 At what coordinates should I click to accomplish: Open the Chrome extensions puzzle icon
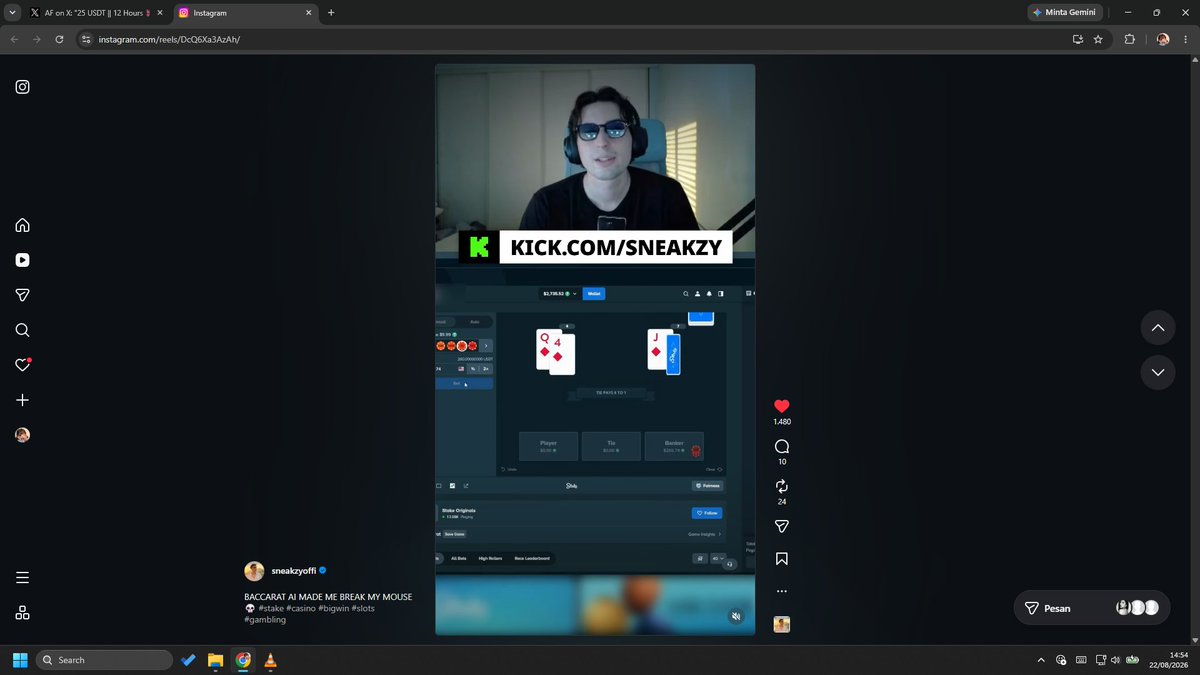click(x=1130, y=39)
